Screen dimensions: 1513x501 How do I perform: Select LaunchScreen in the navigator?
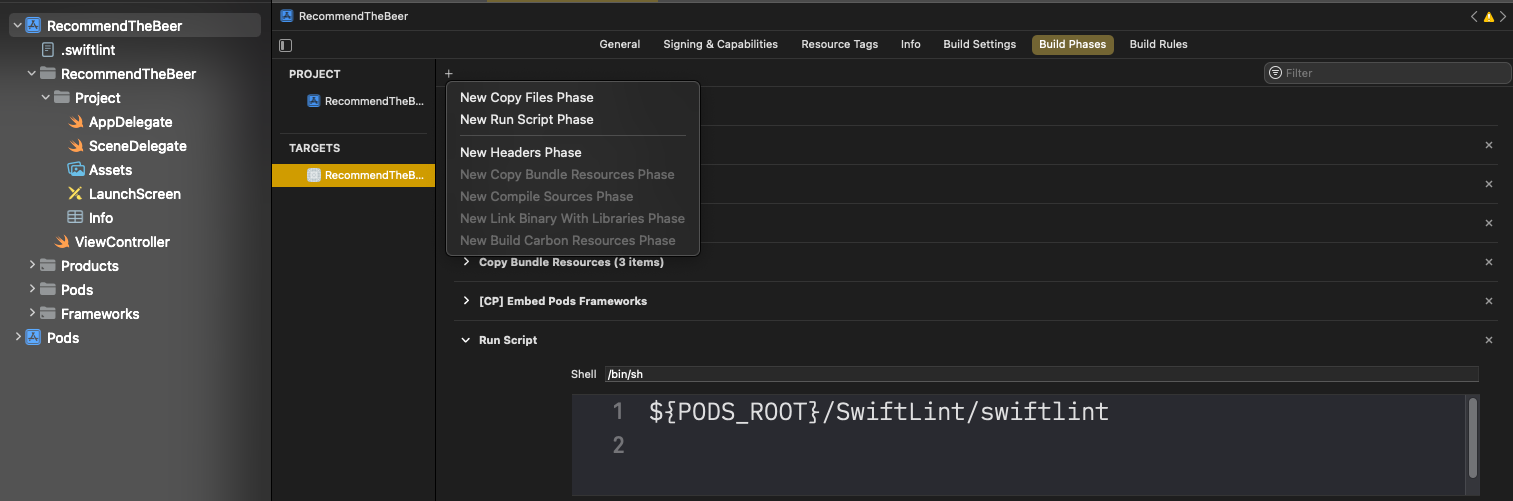tap(135, 194)
